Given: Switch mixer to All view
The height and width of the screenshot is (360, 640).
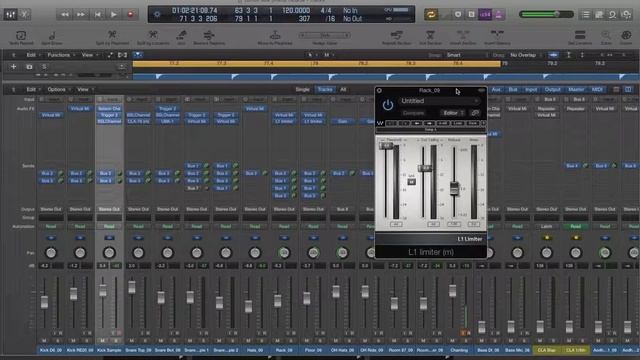Looking at the screenshot, I should pyautogui.click(x=343, y=89).
